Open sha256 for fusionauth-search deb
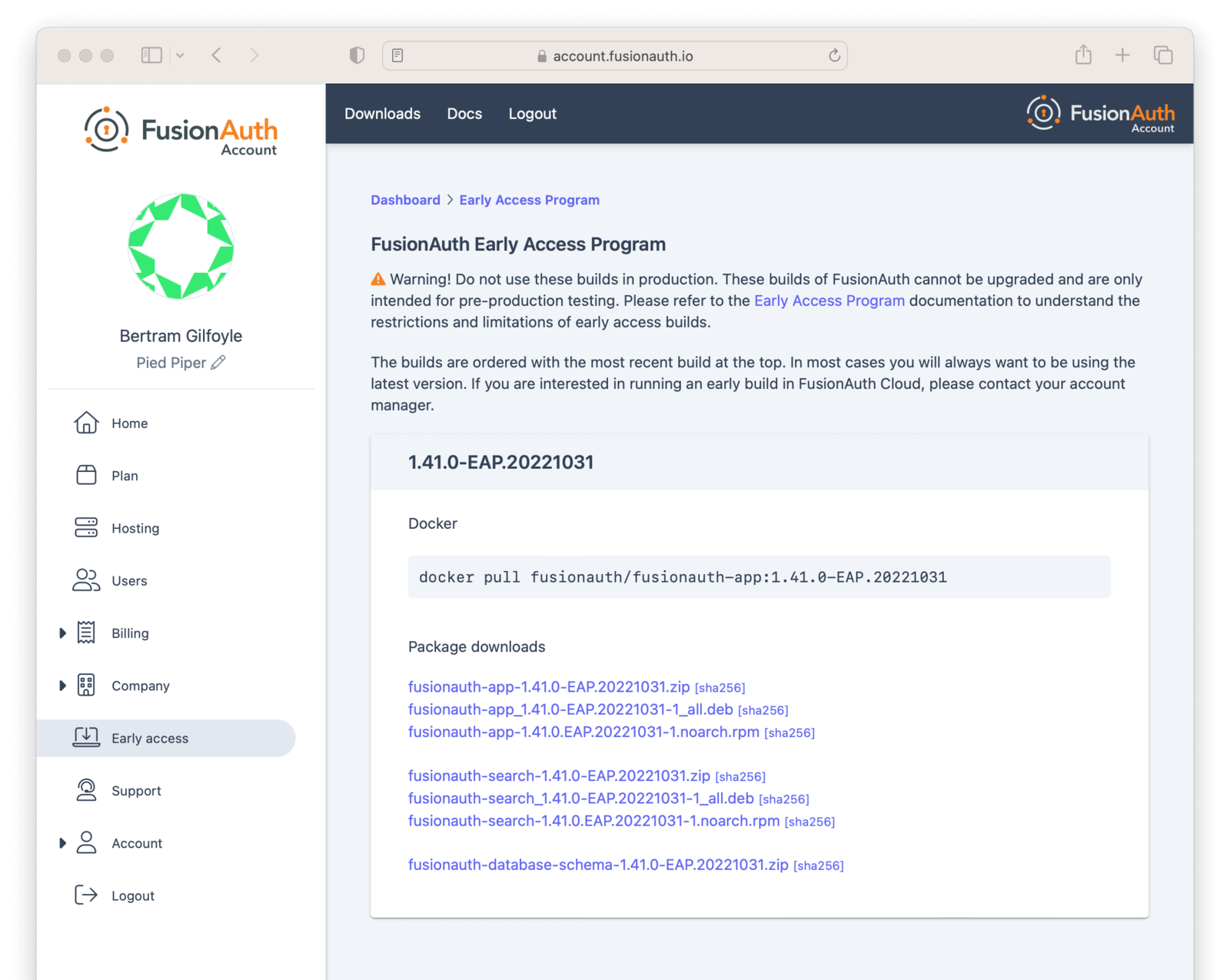 (x=784, y=799)
